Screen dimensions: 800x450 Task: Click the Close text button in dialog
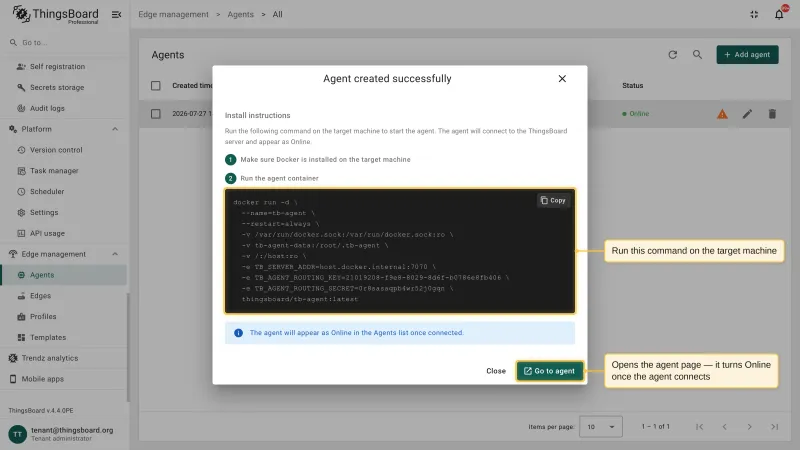point(495,371)
